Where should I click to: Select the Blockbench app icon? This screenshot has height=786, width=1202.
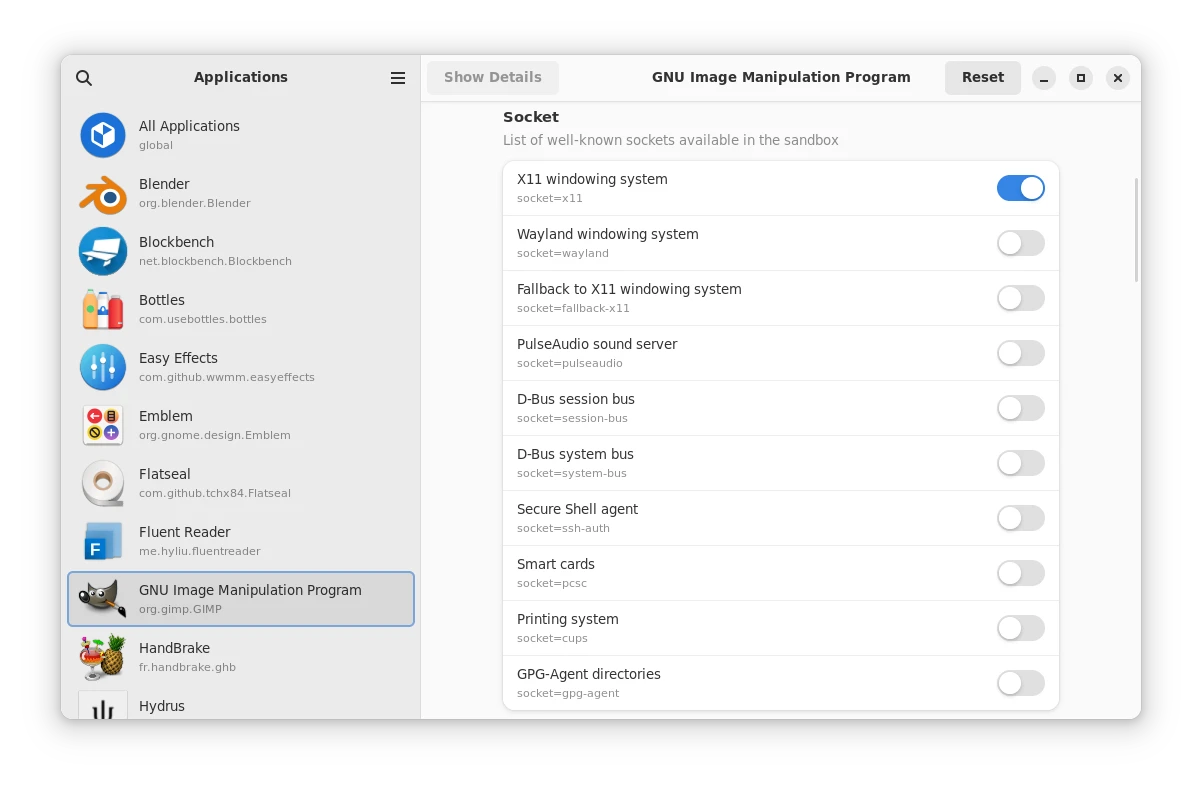point(103,252)
